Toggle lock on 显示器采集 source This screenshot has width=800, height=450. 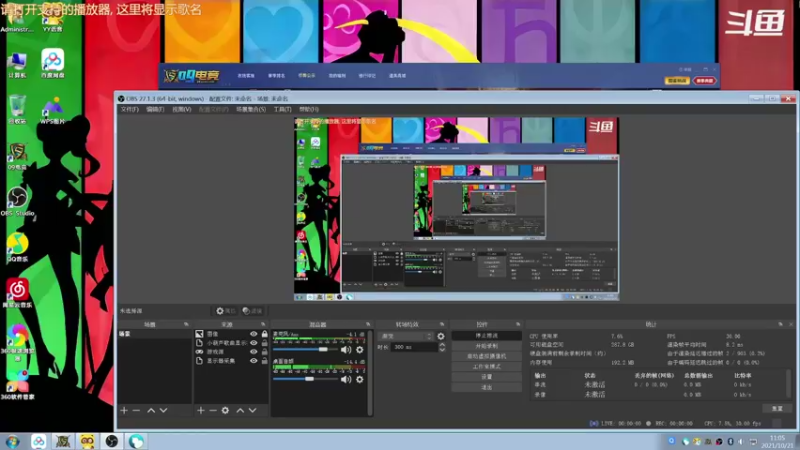264,361
